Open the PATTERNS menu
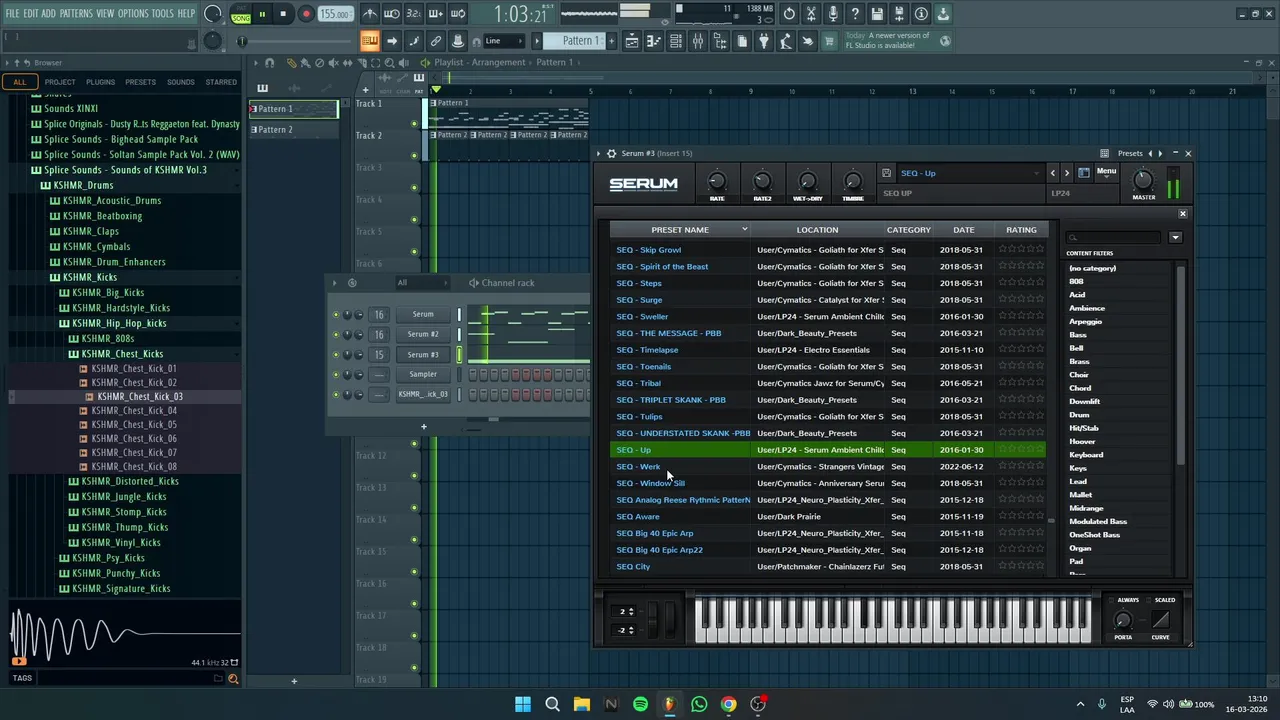This screenshot has width=1280, height=720. point(76,14)
